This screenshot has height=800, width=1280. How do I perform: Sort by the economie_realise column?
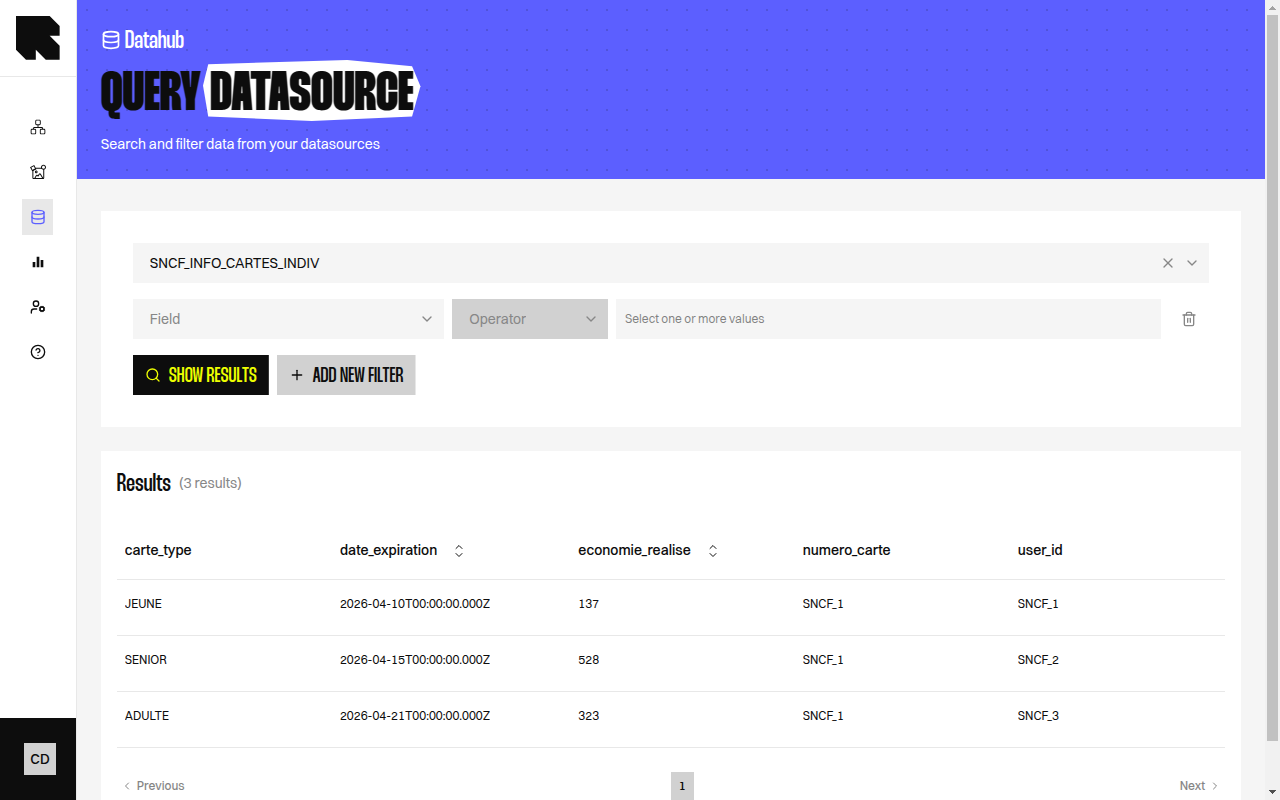point(713,550)
